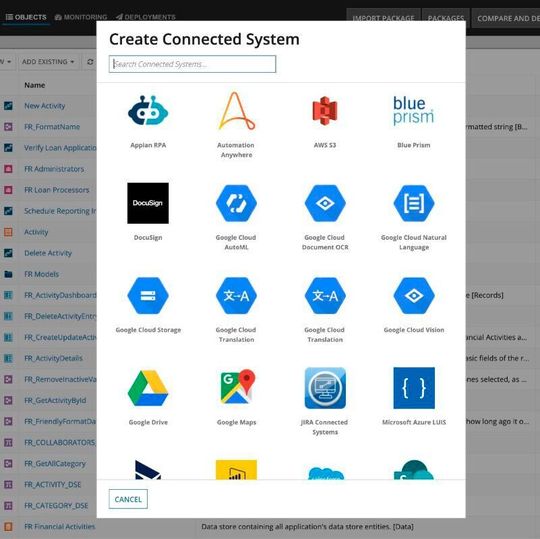
Task: Select Google Cloud AutoML icon
Action: coord(236,203)
